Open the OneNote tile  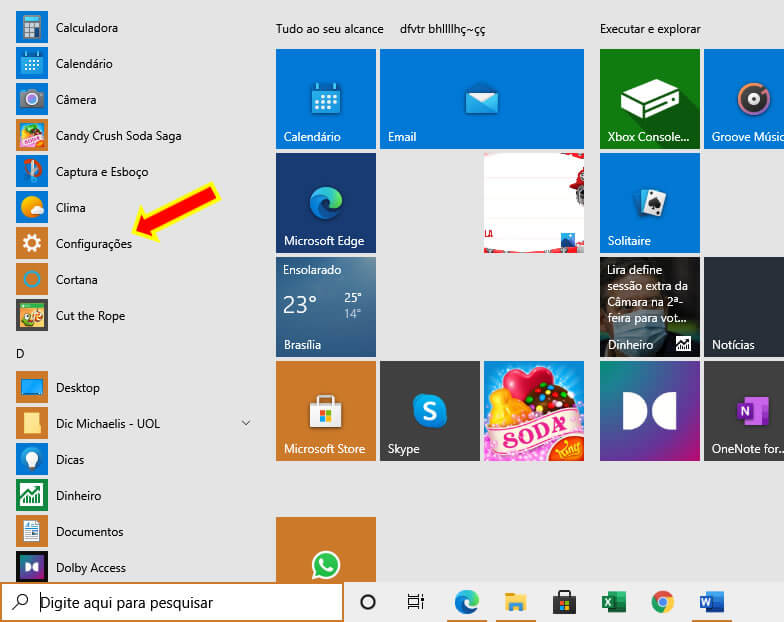[744, 410]
